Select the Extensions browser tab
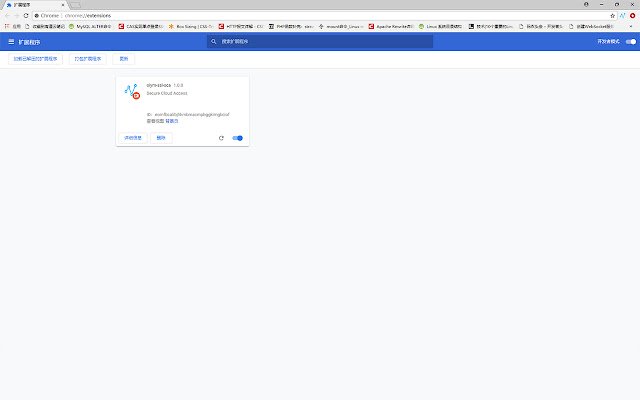 point(35,5)
